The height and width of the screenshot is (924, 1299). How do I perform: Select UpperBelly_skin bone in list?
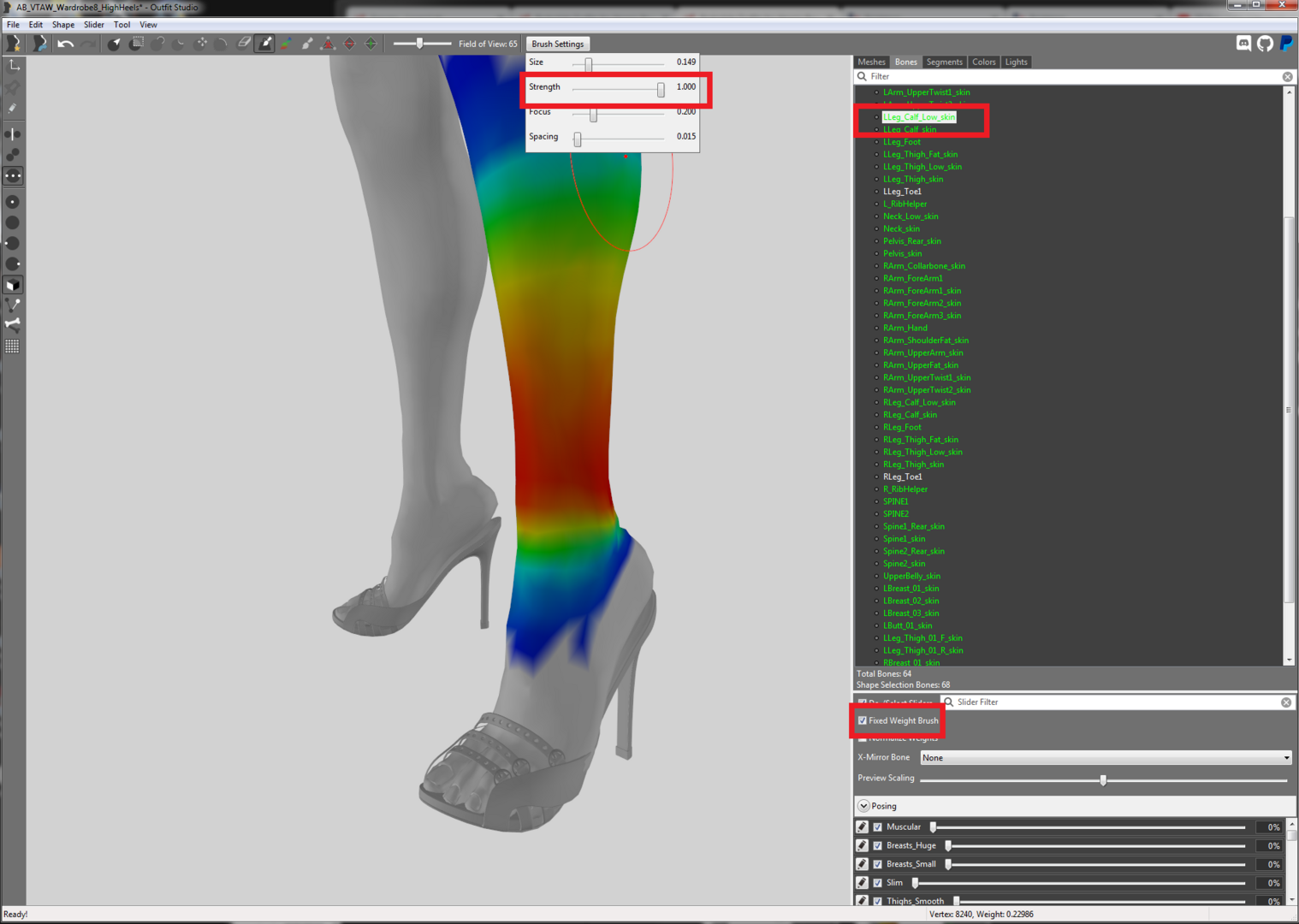click(x=911, y=576)
